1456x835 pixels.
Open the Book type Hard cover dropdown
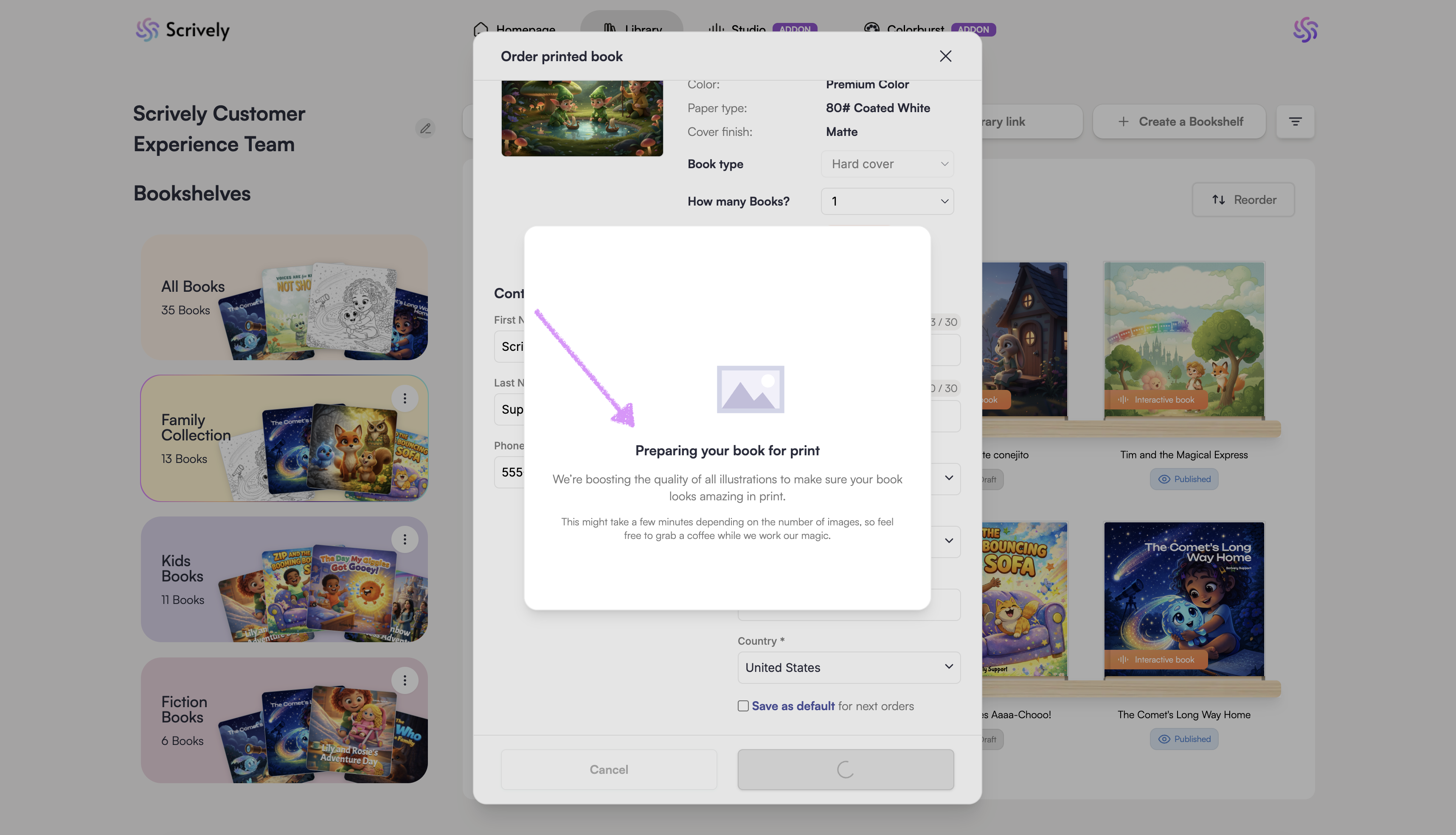887,164
